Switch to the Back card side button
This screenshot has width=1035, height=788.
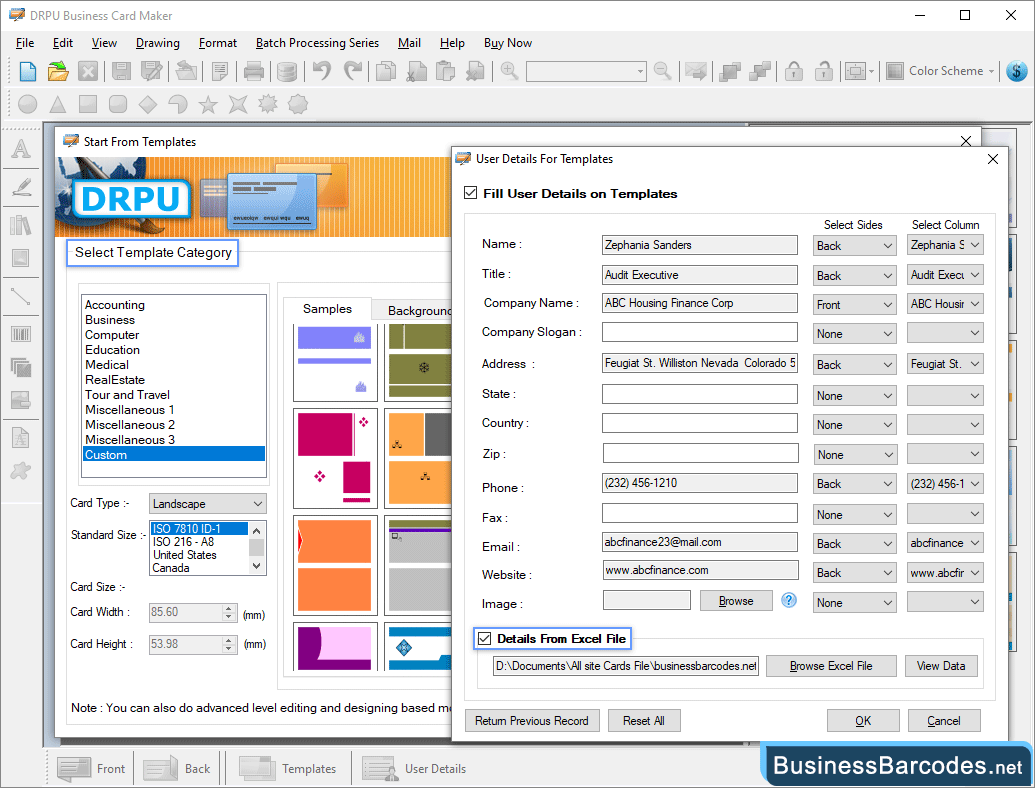[178, 768]
